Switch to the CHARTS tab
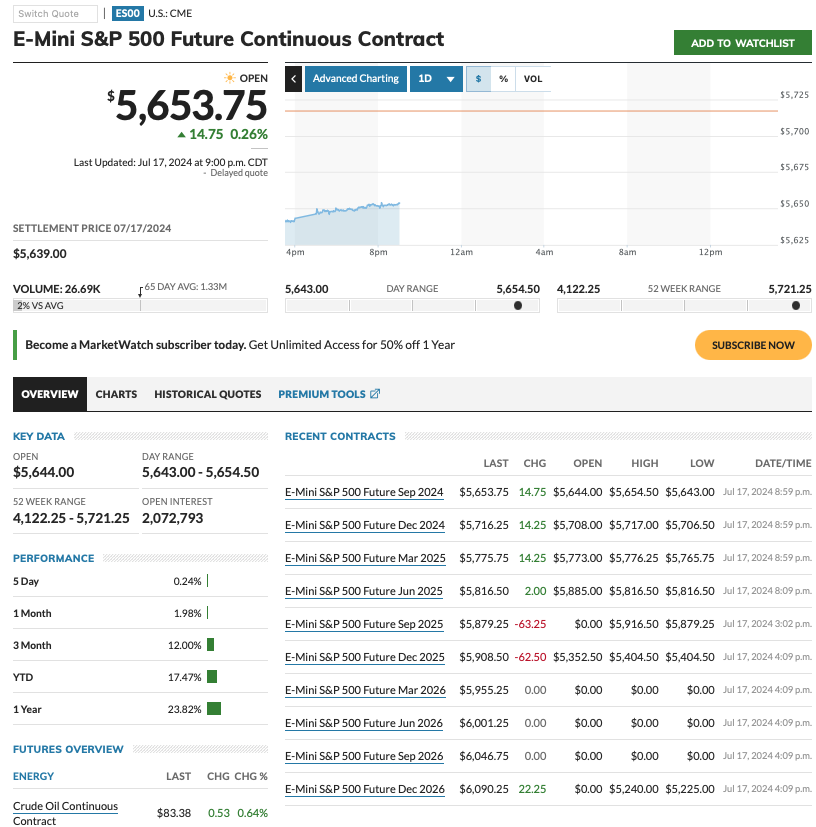The image size is (816, 827). pyautogui.click(x=115, y=393)
